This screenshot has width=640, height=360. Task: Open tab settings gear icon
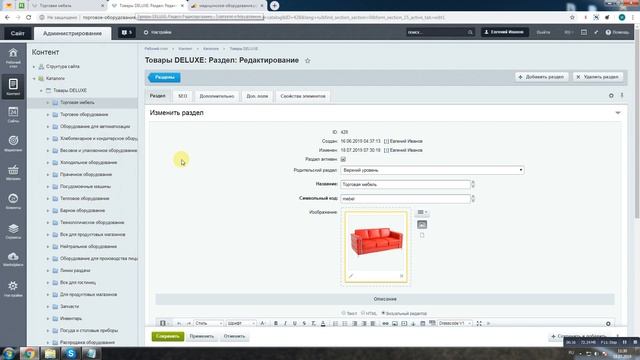coord(611,96)
